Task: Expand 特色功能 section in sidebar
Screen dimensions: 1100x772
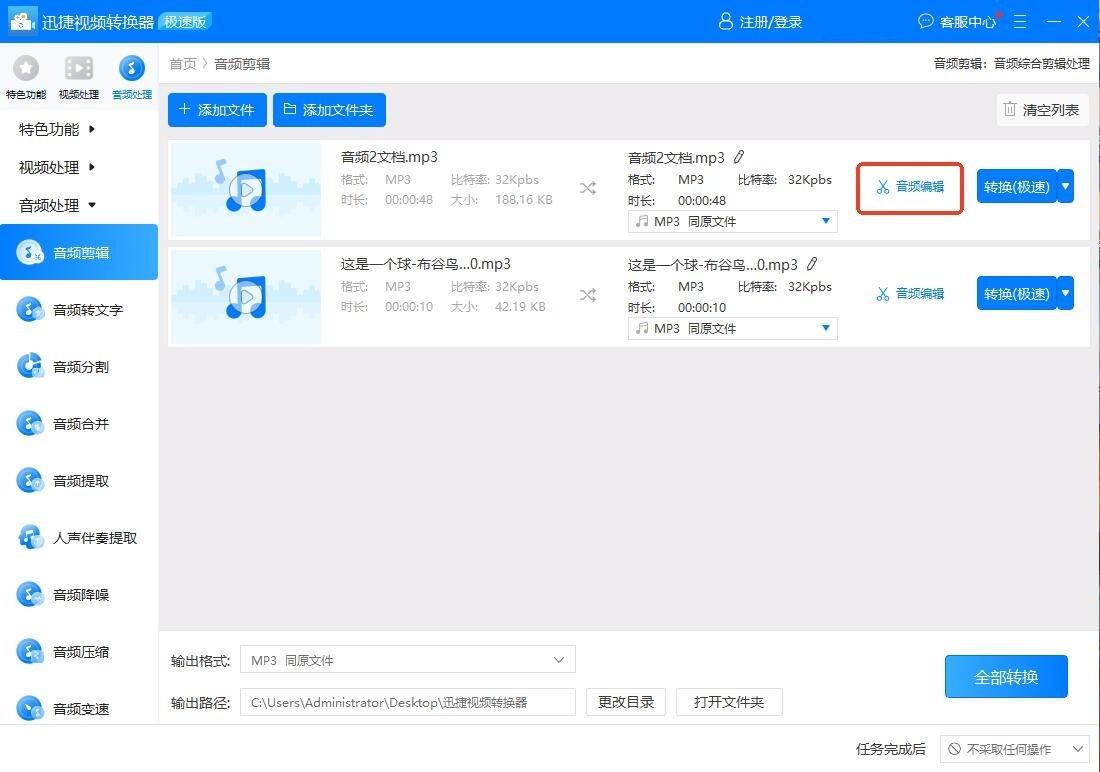Action: [x=58, y=129]
